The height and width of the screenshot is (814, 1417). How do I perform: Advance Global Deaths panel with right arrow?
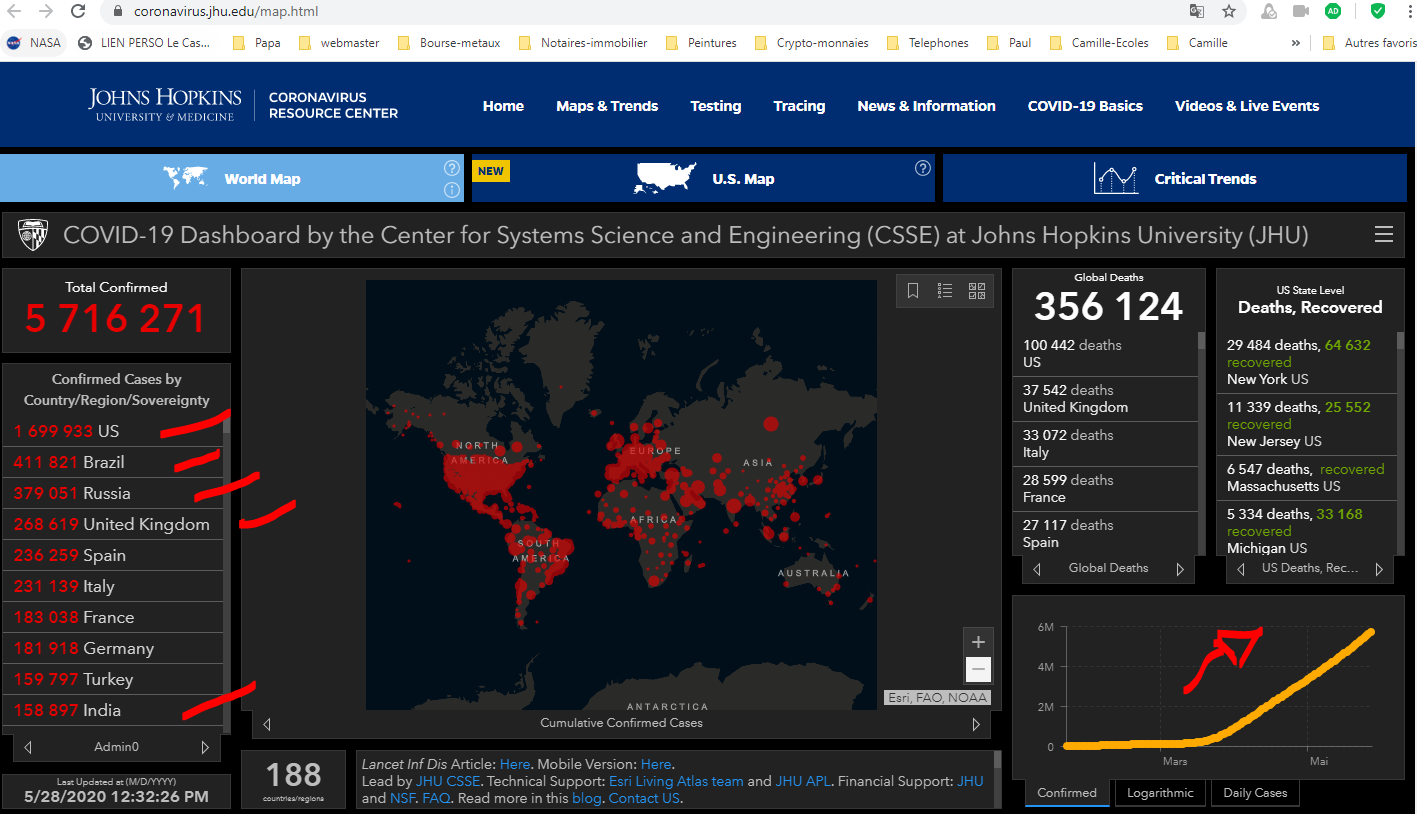pos(1180,569)
